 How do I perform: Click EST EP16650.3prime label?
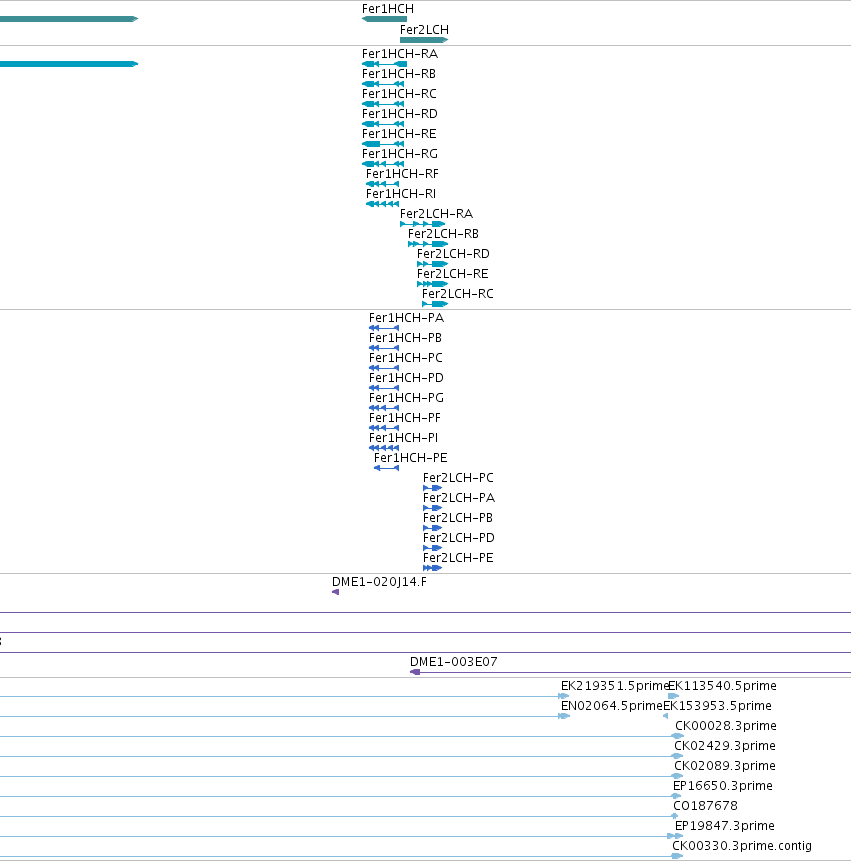pos(723,786)
